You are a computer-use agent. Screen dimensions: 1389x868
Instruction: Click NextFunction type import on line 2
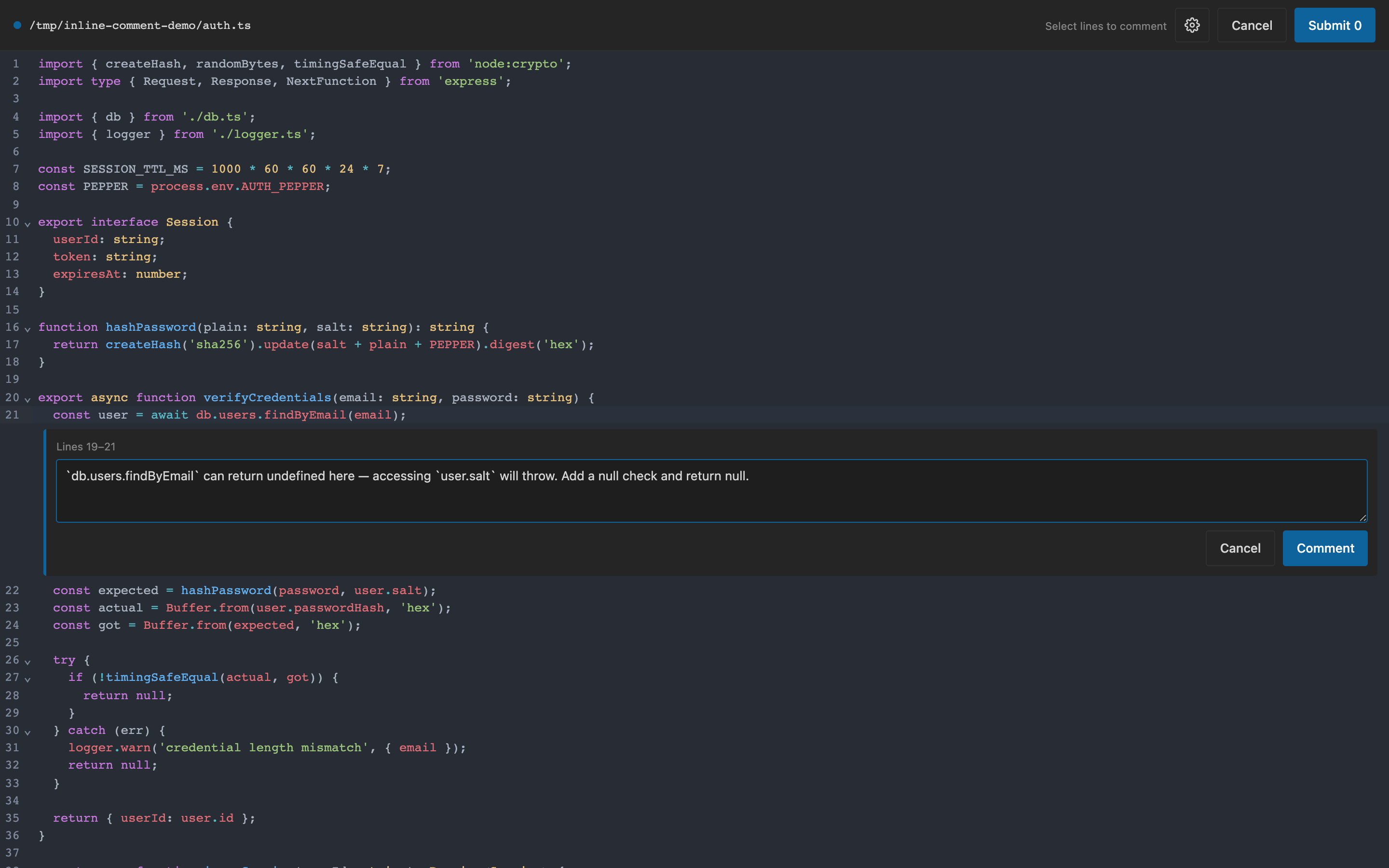point(331,81)
